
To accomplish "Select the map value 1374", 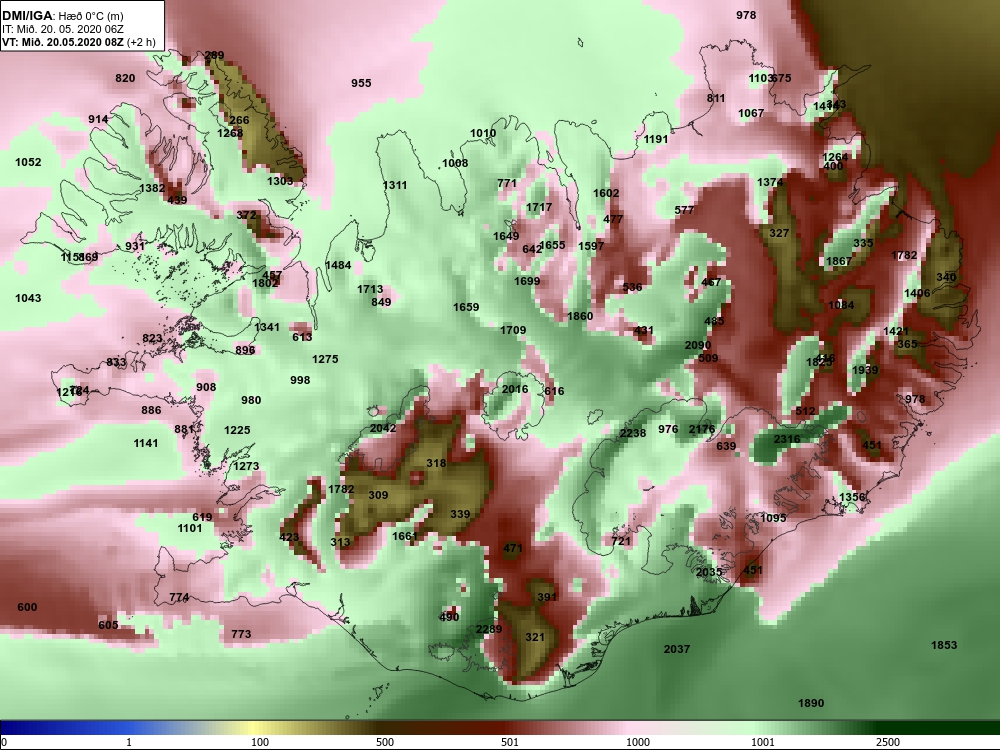I will pos(770,182).
